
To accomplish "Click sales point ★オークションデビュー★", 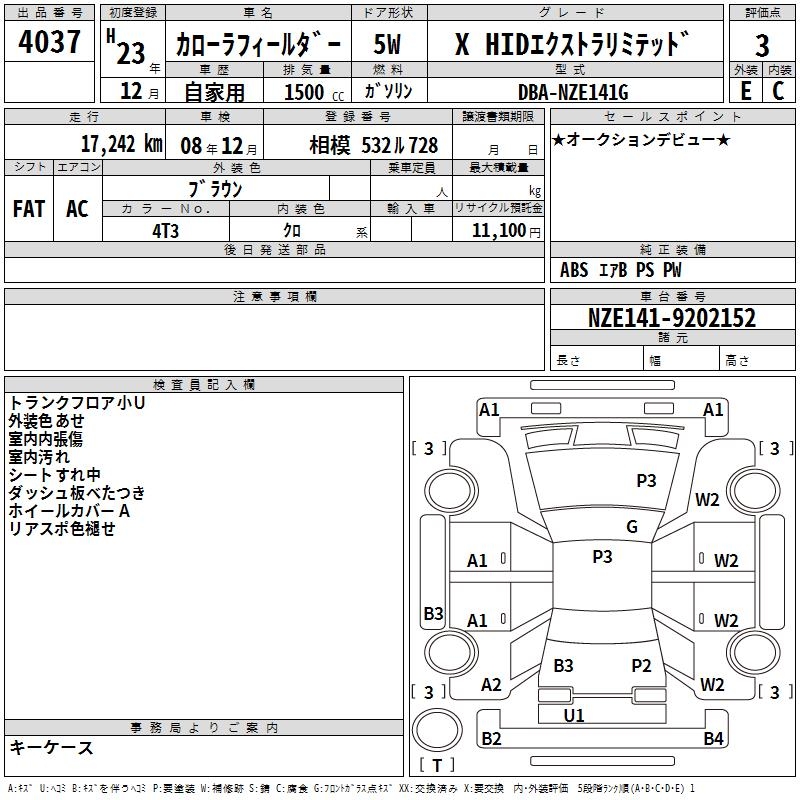I will tap(641, 140).
